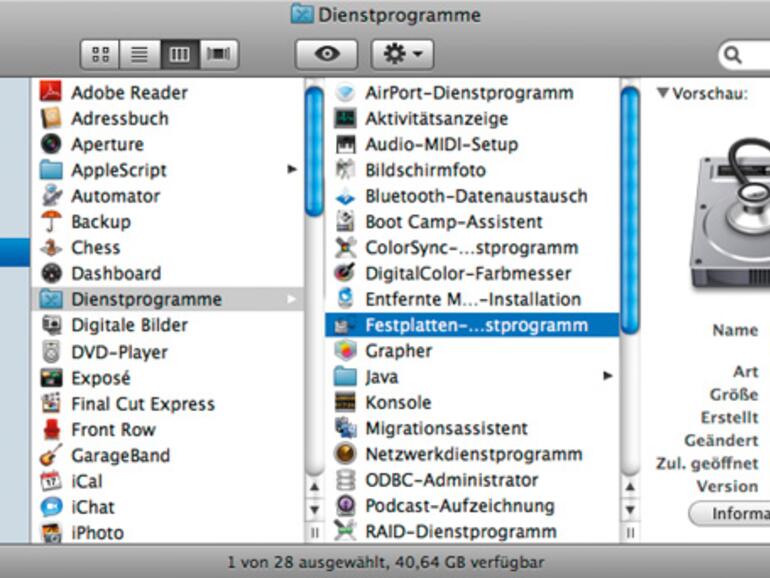Viewport: 770px width, 578px height.
Task: Expand the Java folder arrow
Action: click(x=607, y=376)
